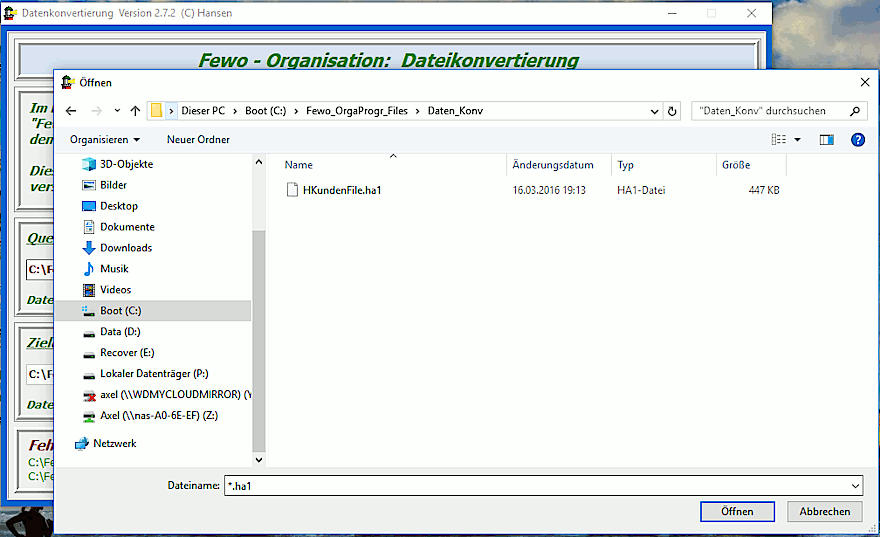Click the back navigation arrow

[x=70, y=111]
